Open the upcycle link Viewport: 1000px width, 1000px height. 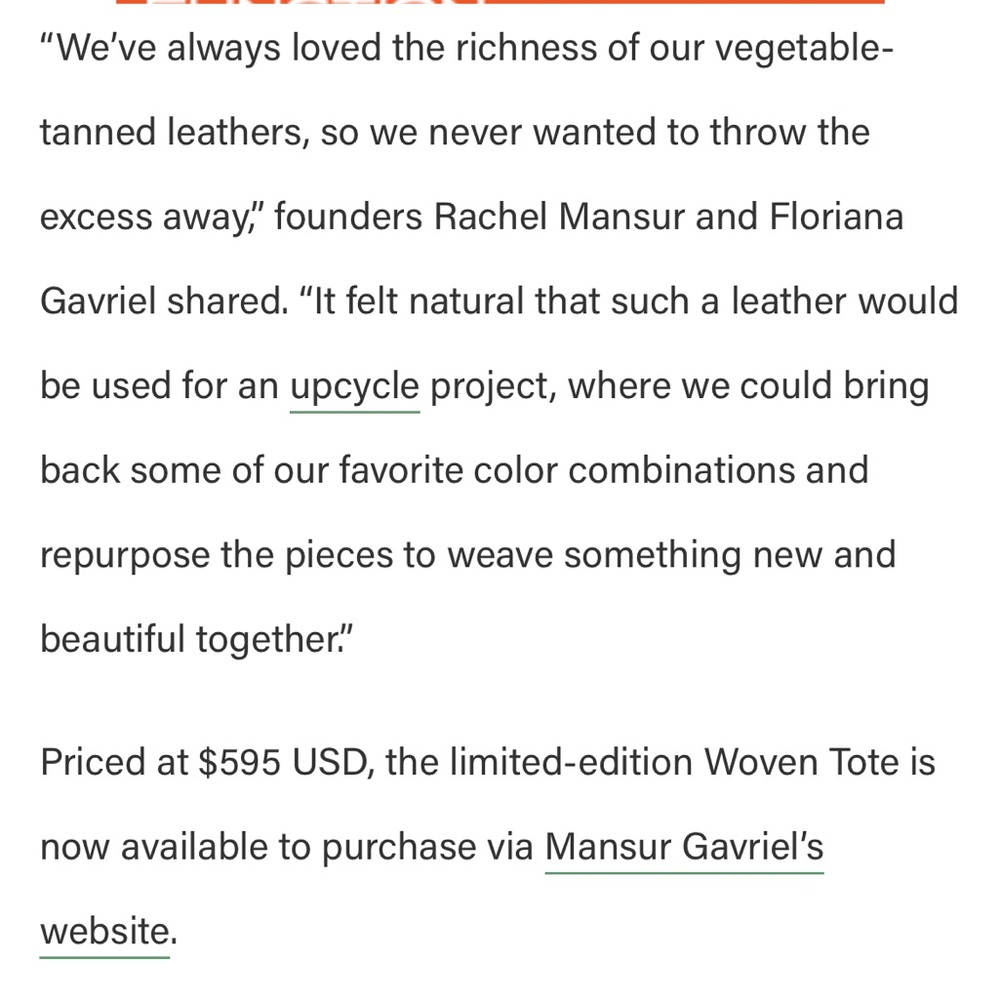click(354, 386)
